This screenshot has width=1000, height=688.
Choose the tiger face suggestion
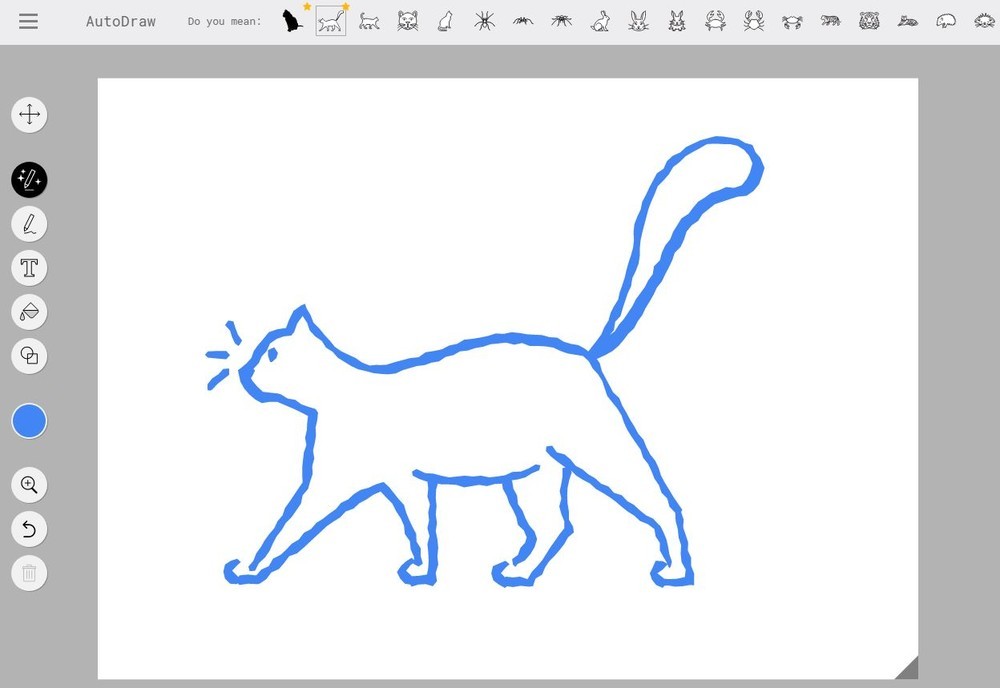click(869, 20)
